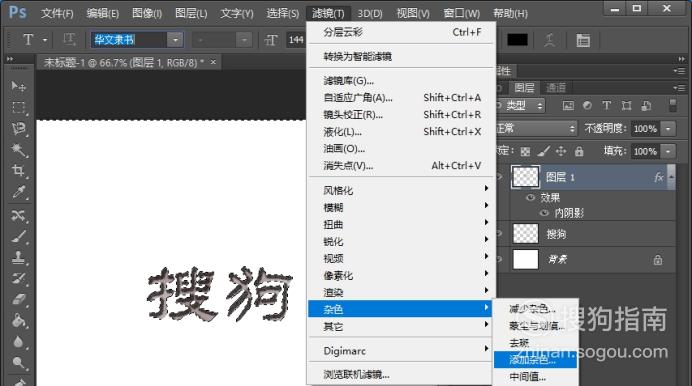
Task: Select the Blur tool
Action: [x=18, y=342]
